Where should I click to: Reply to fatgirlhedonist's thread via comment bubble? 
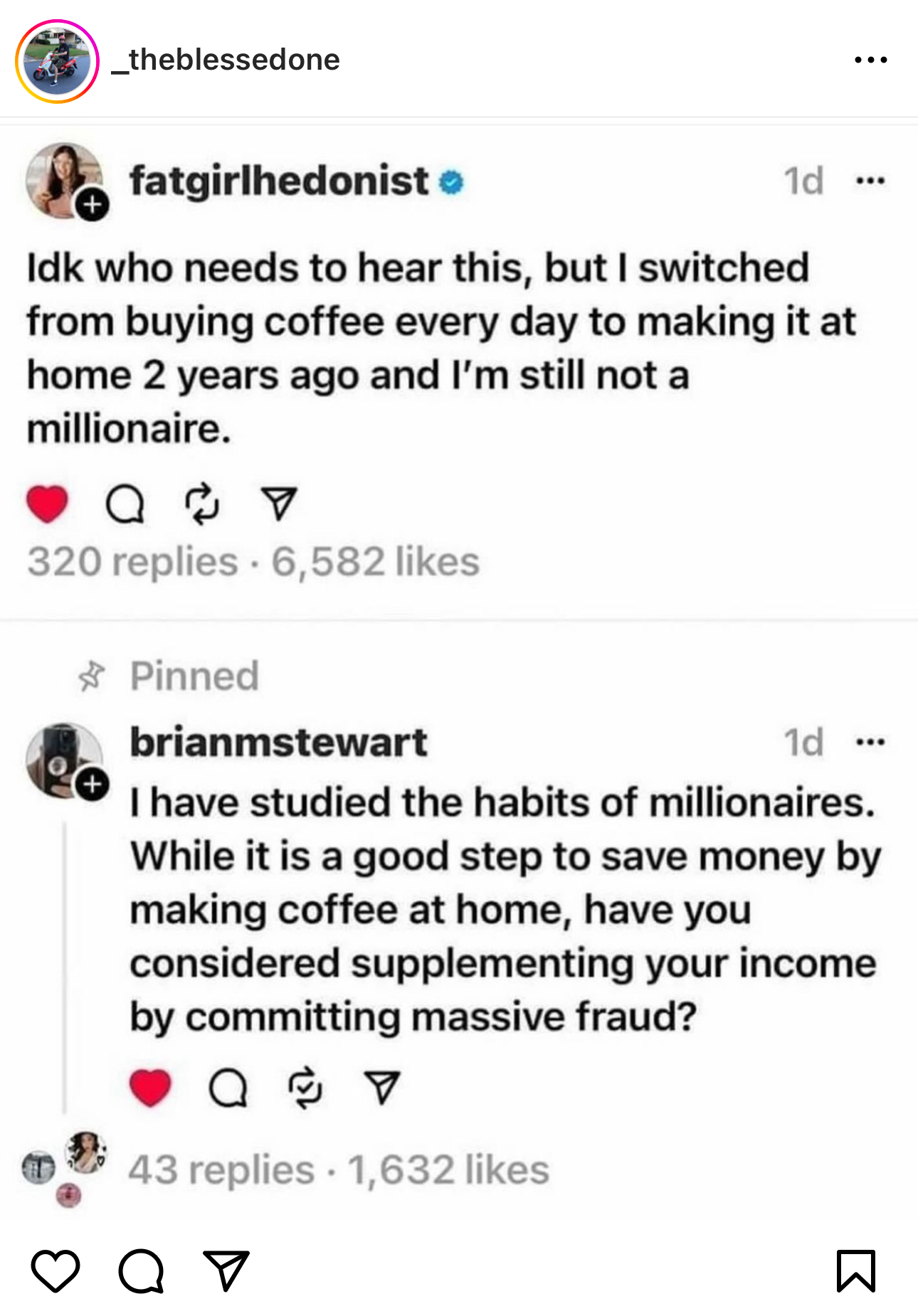point(125,504)
